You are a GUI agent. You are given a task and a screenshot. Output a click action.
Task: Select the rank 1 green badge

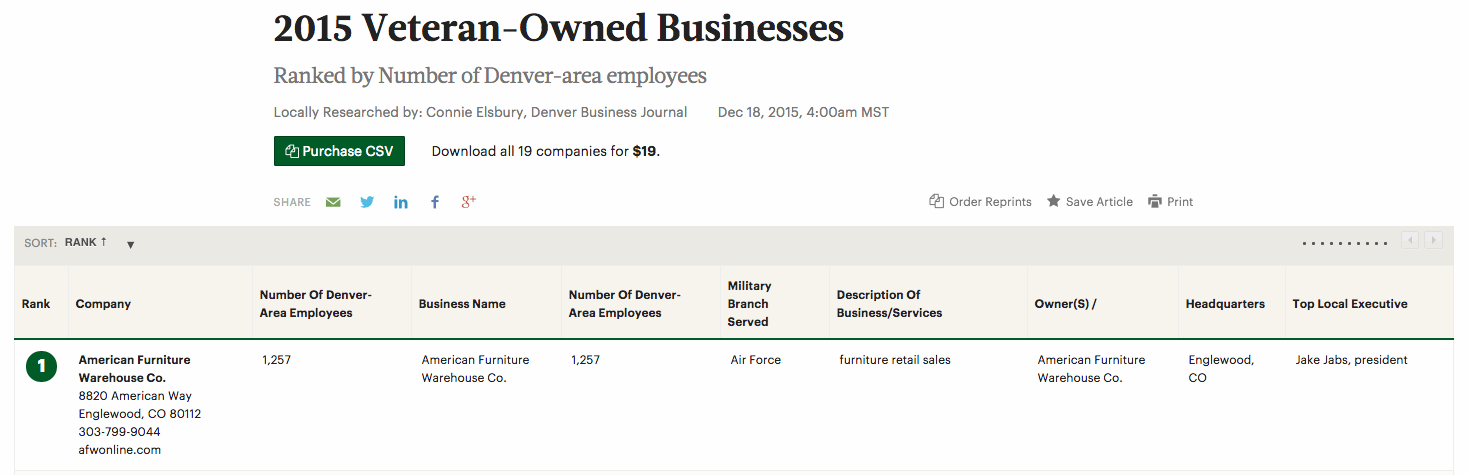[x=41, y=367]
